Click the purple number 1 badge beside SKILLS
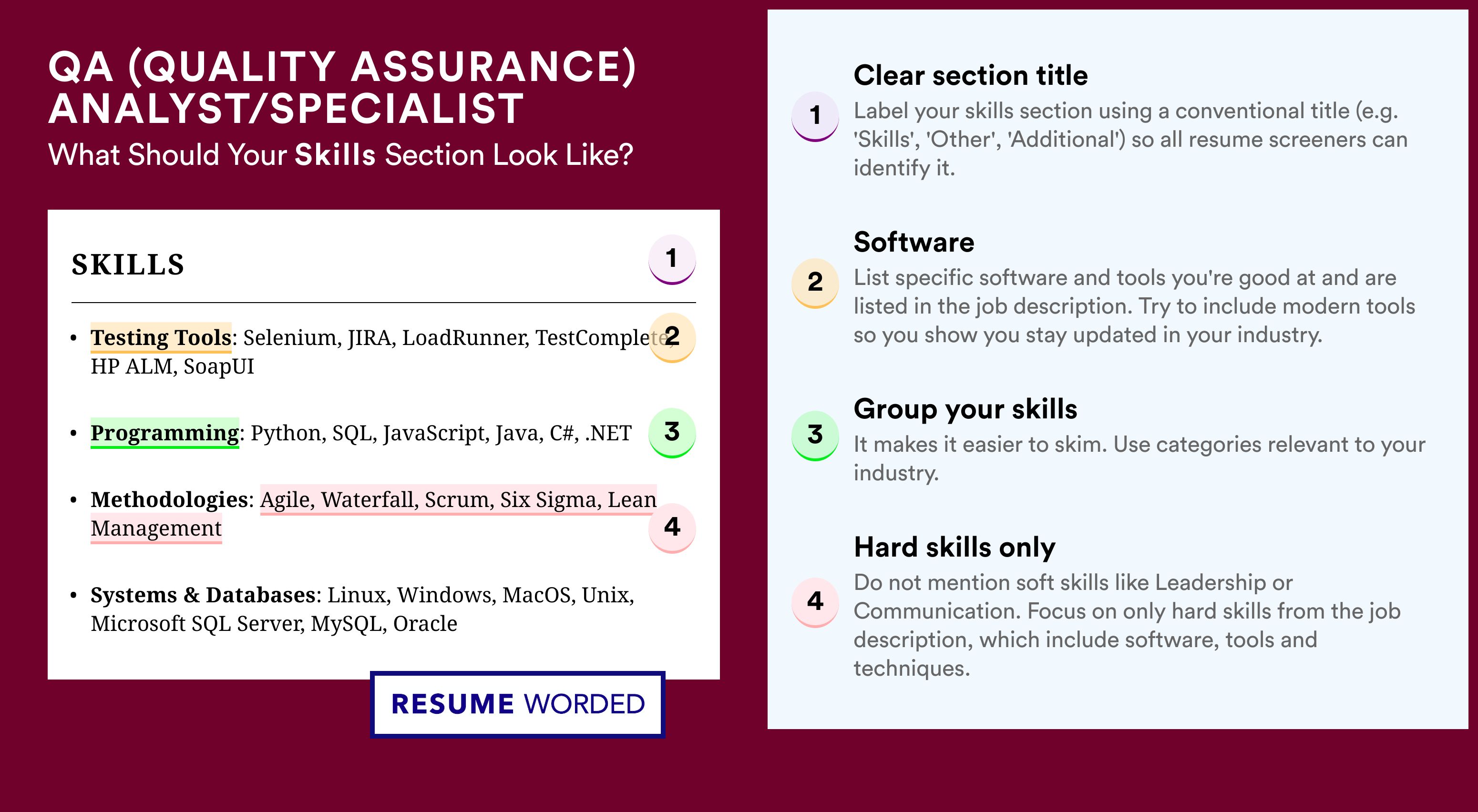1478x812 pixels. 672,259
